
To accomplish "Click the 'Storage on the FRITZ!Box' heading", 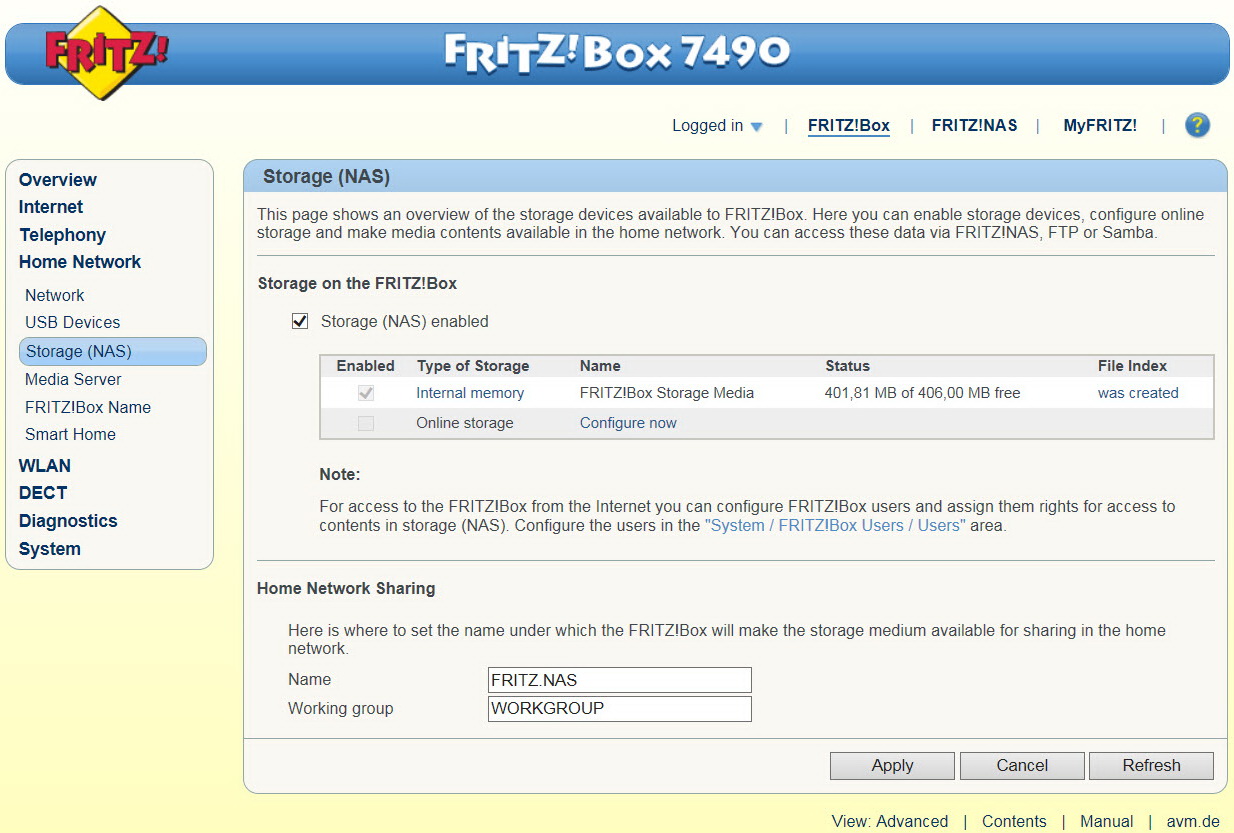I will point(357,283).
